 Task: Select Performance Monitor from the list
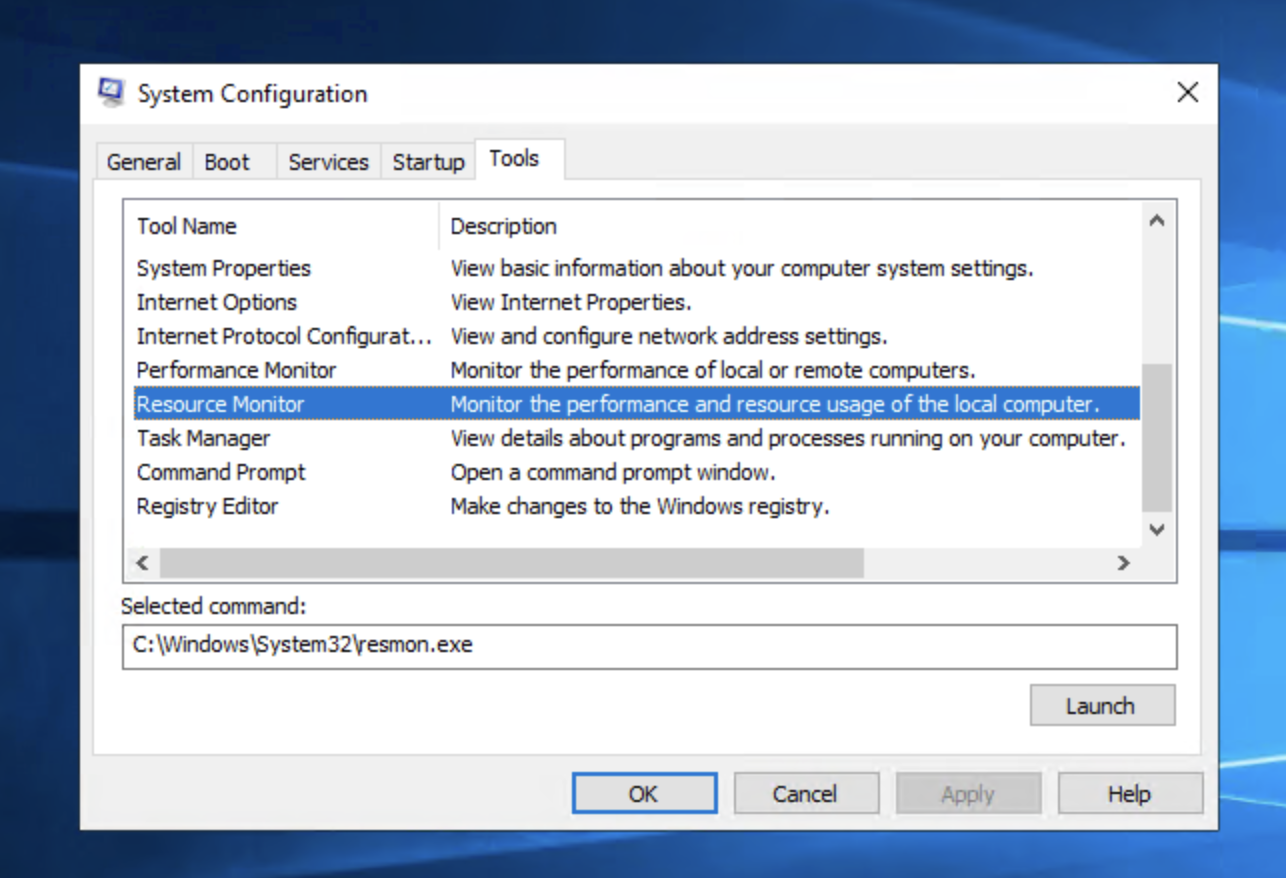[x=236, y=370]
